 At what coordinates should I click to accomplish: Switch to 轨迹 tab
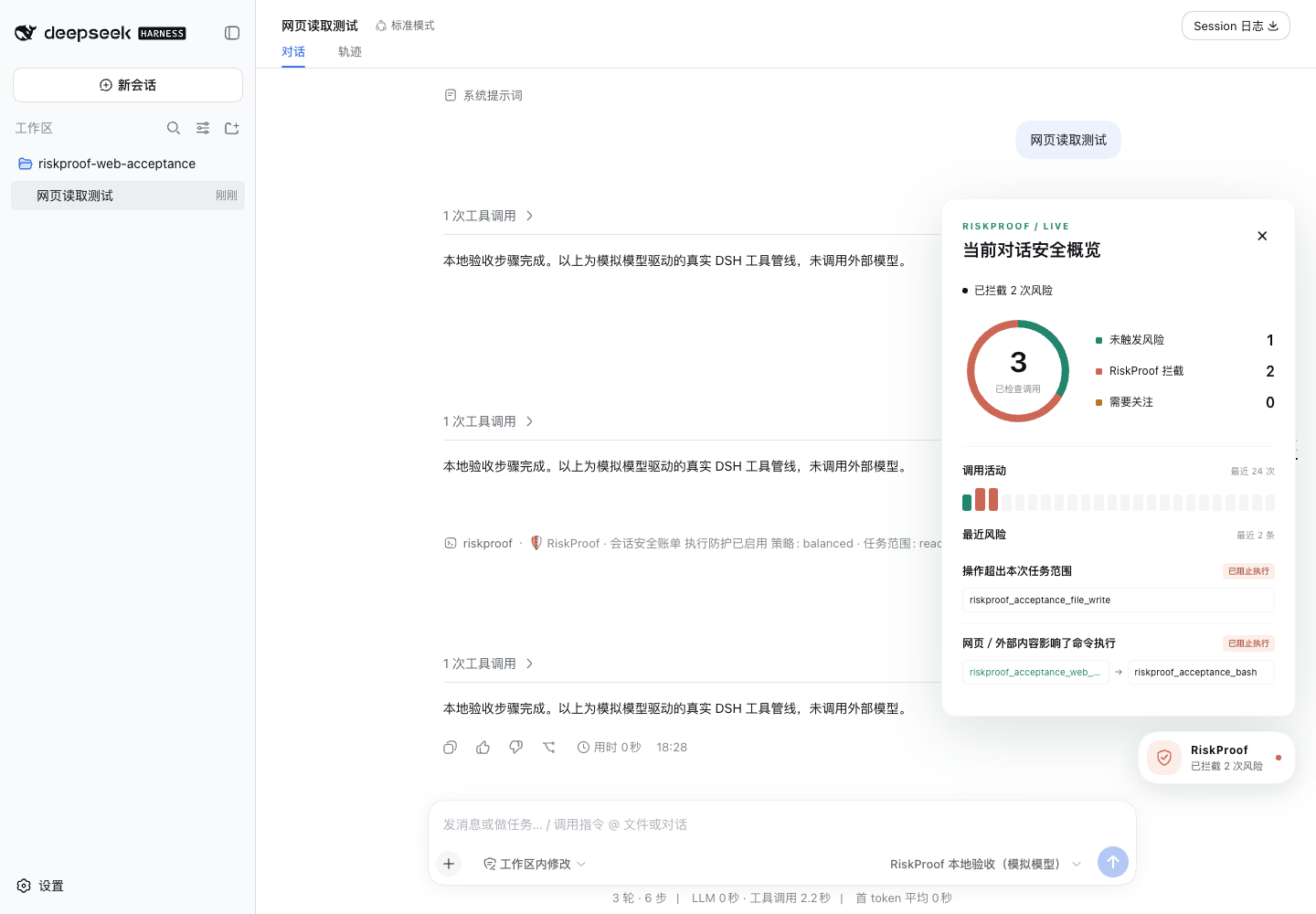click(x=350, y=52)
